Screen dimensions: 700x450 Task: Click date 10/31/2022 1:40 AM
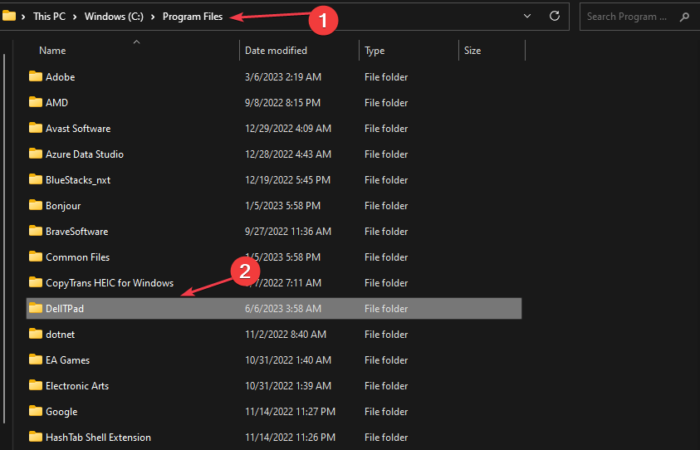tap(288, 360)
